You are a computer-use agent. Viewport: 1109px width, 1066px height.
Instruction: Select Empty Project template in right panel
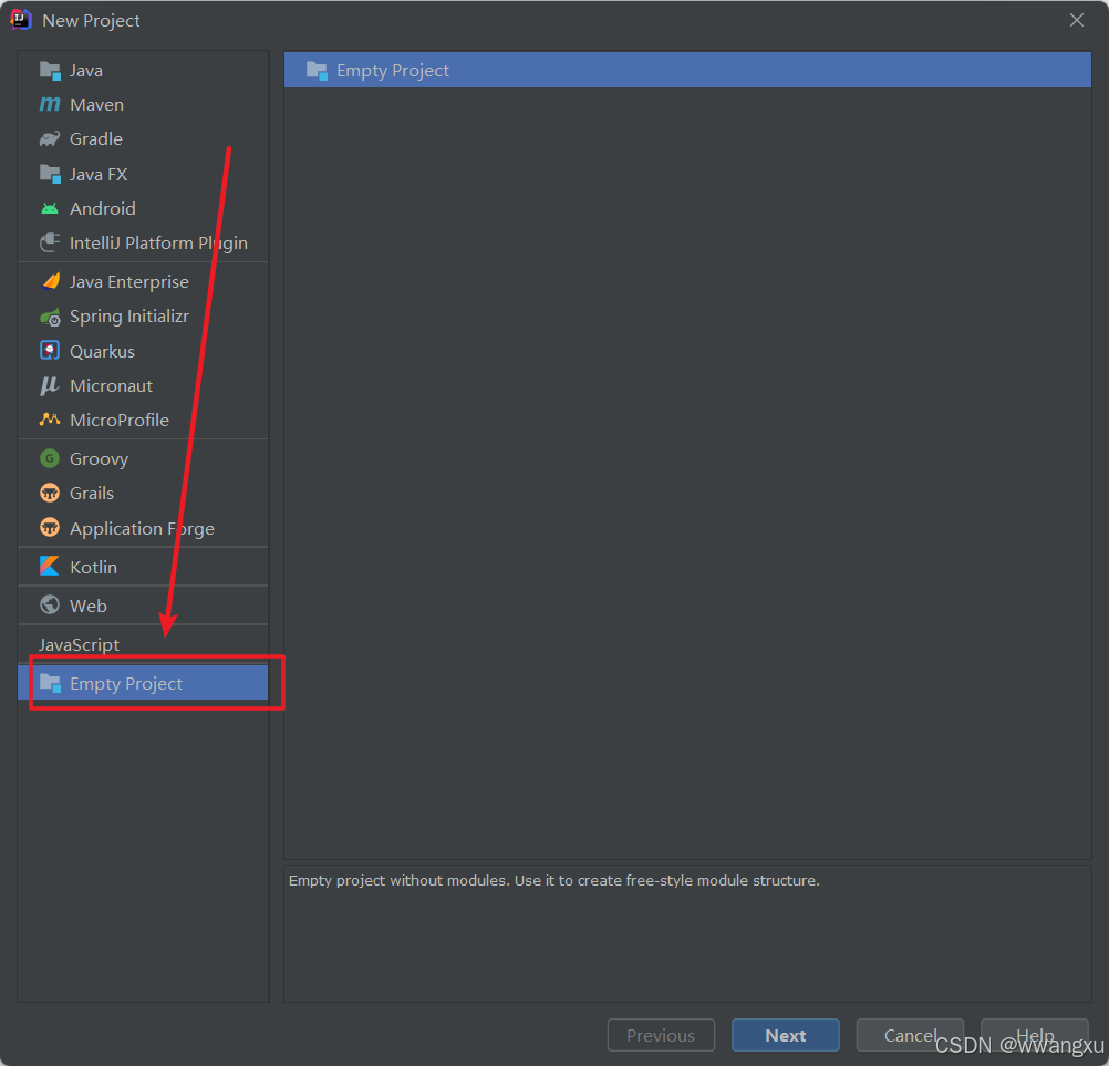687,70
